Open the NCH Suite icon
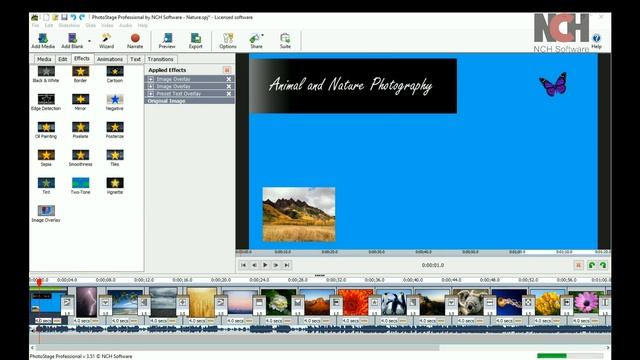 [285, 41]
